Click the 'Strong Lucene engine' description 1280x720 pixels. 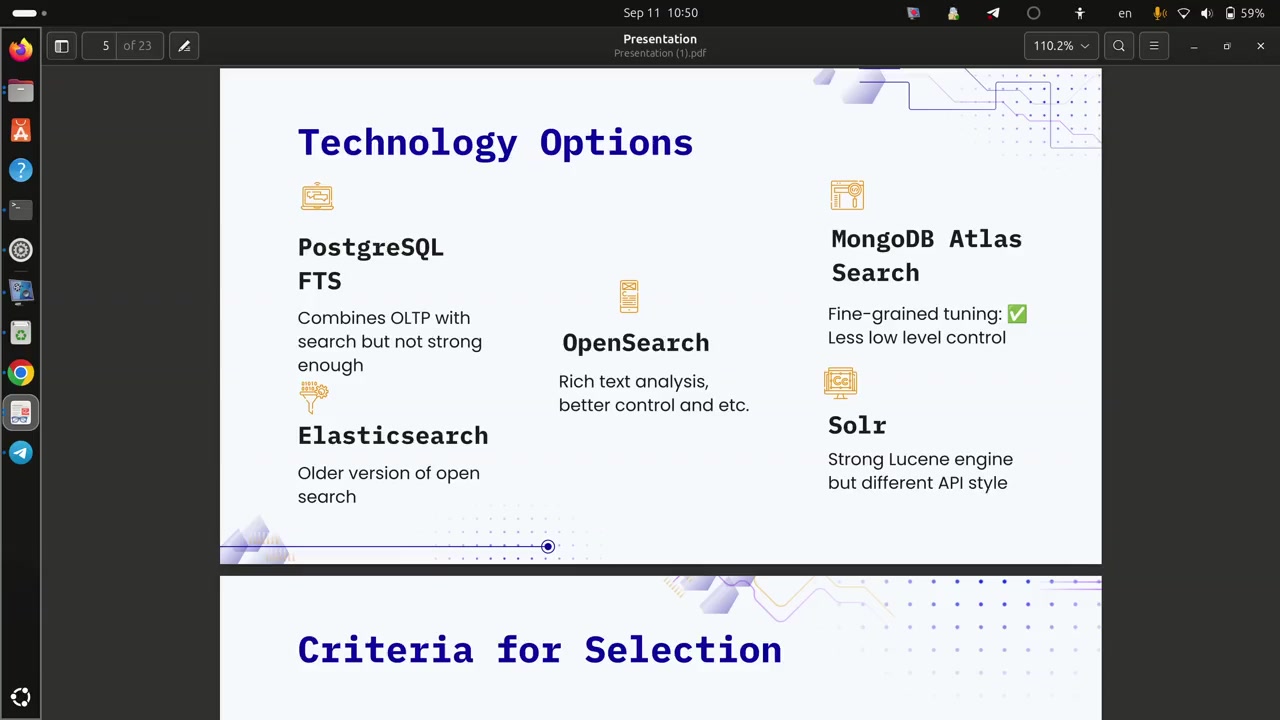tap(920, 471)
